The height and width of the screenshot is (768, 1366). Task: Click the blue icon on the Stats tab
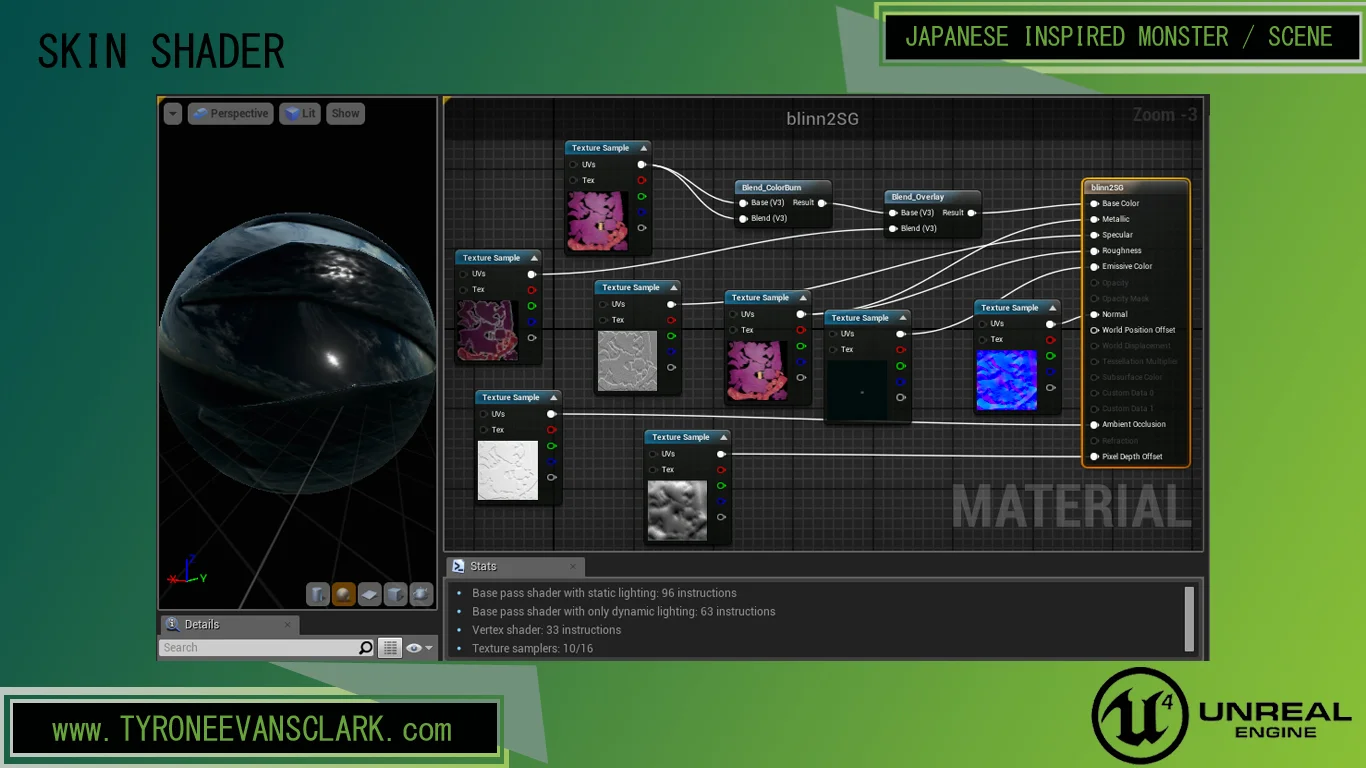(459, 566)
